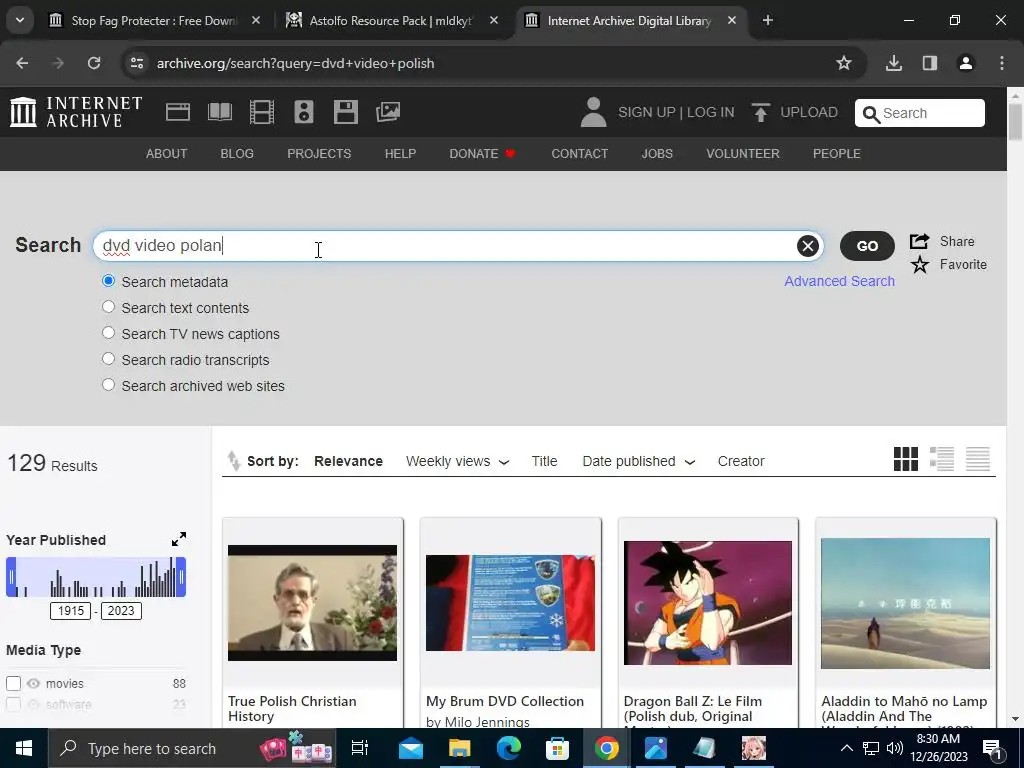Open a new browser tab
This screenshot has height=768, width=1024.
click(768, 21)
